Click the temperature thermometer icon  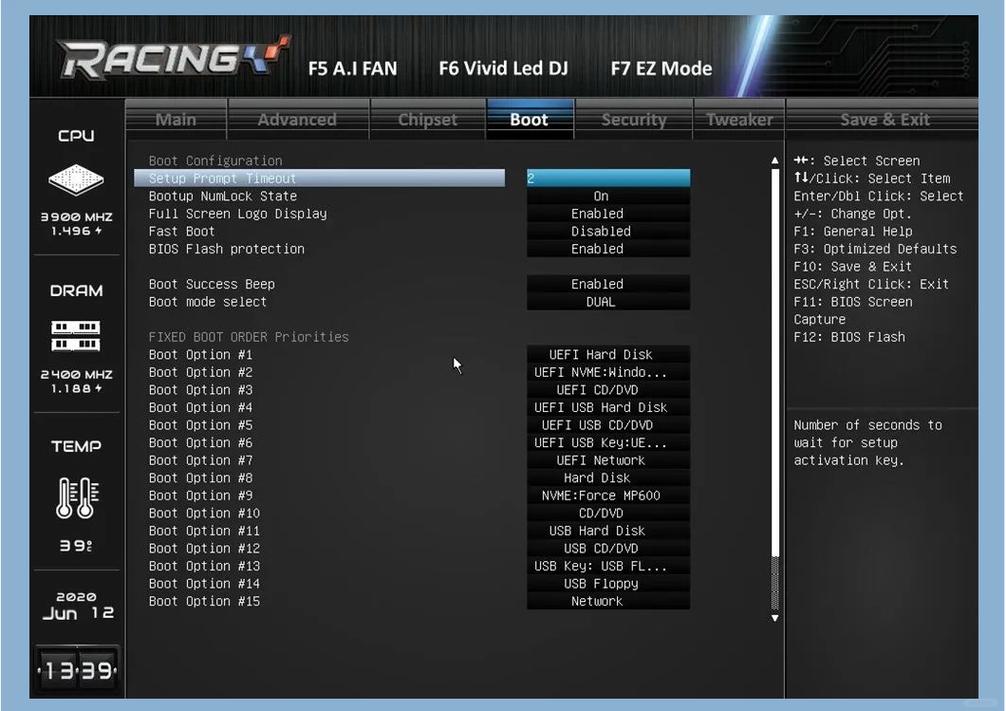76,497
